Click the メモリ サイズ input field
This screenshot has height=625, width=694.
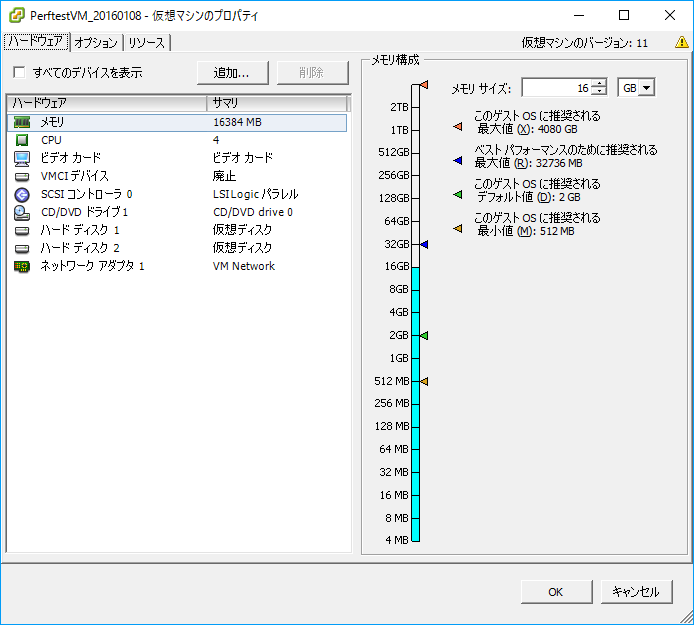click(556, 88)
